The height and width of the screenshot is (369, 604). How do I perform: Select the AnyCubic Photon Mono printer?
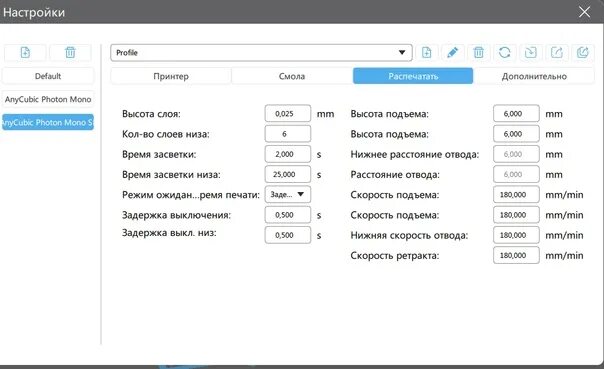48,99
